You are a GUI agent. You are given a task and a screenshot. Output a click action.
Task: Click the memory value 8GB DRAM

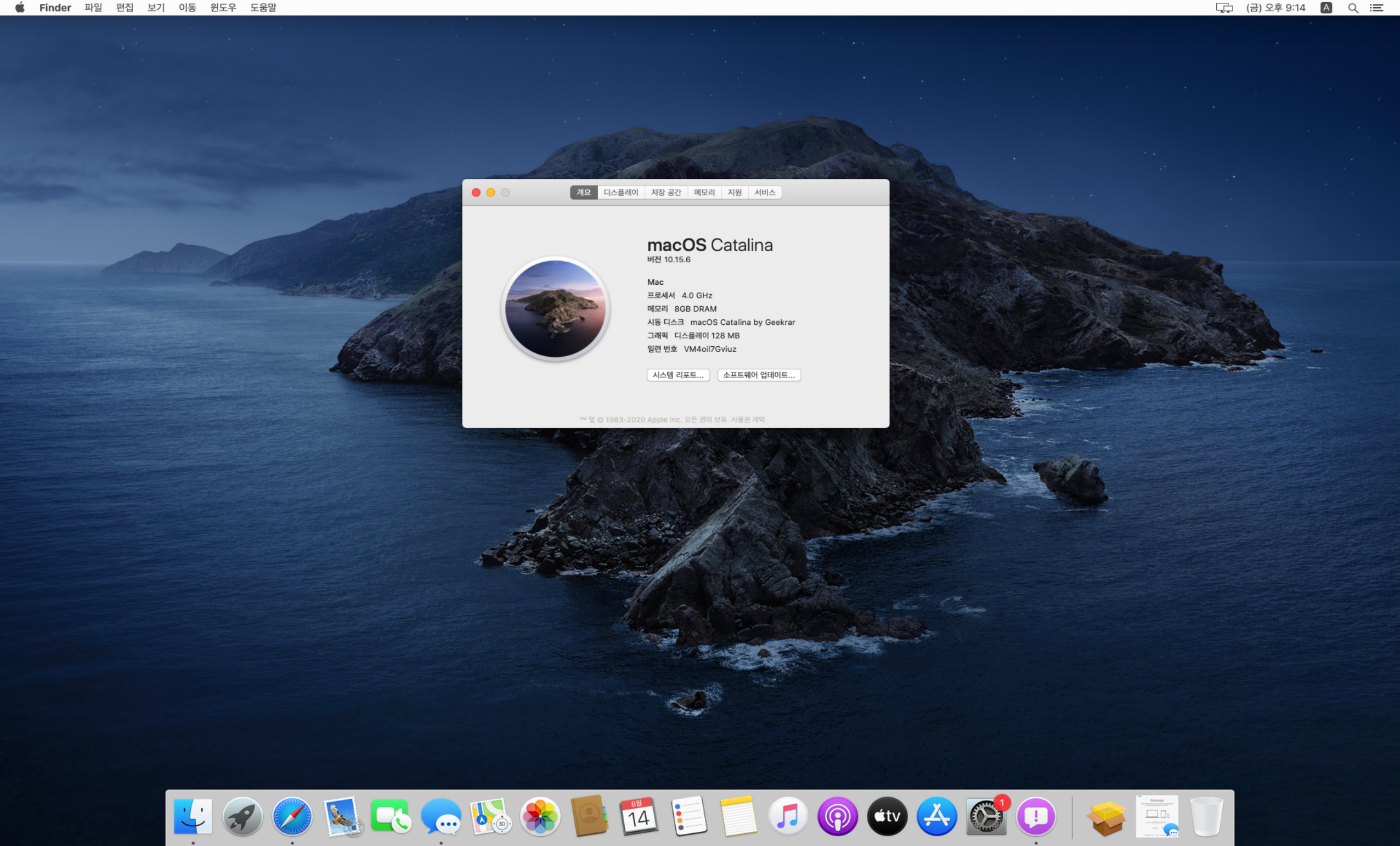click(696, 308)
